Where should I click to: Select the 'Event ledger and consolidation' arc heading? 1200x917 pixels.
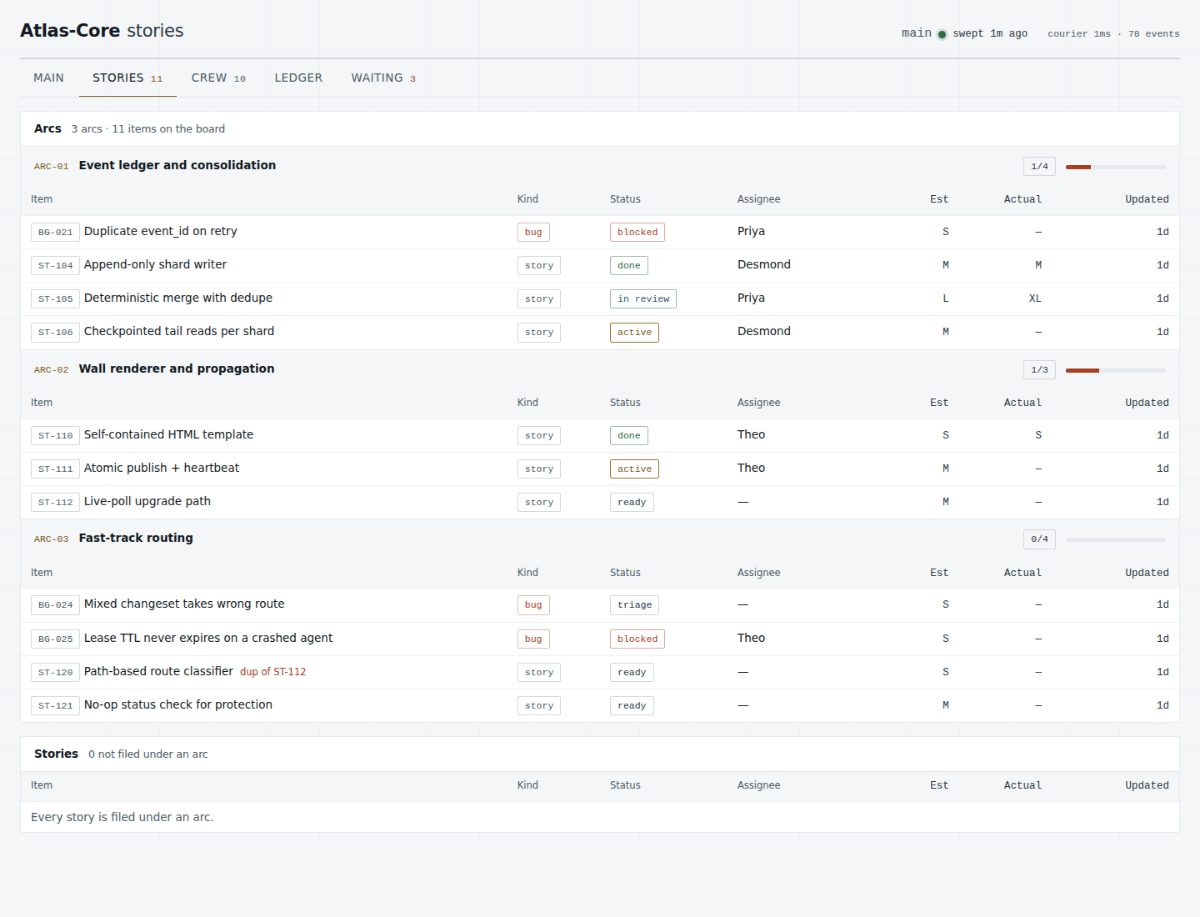pos(177,165)
